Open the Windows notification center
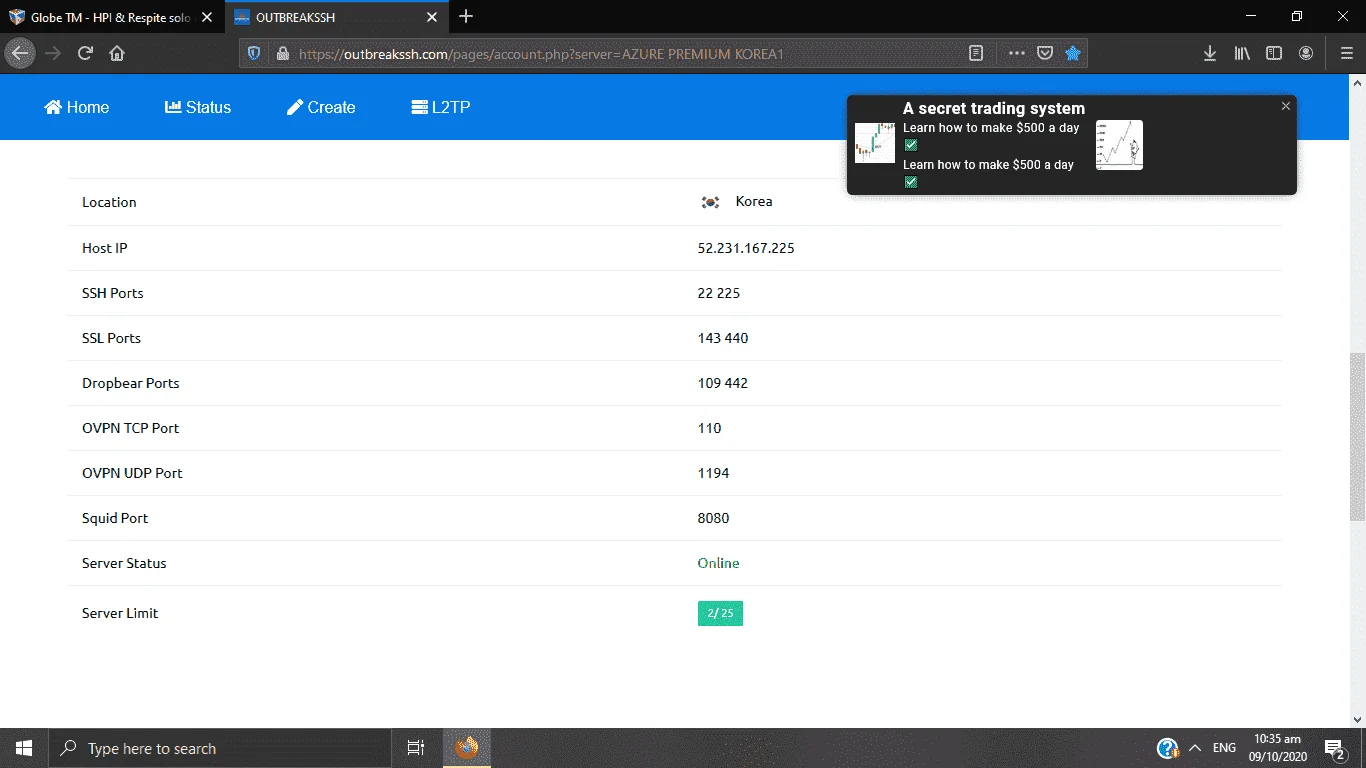Image resolution: width=1366 pixels, height=768 pixels. [x=1335, y=748]
